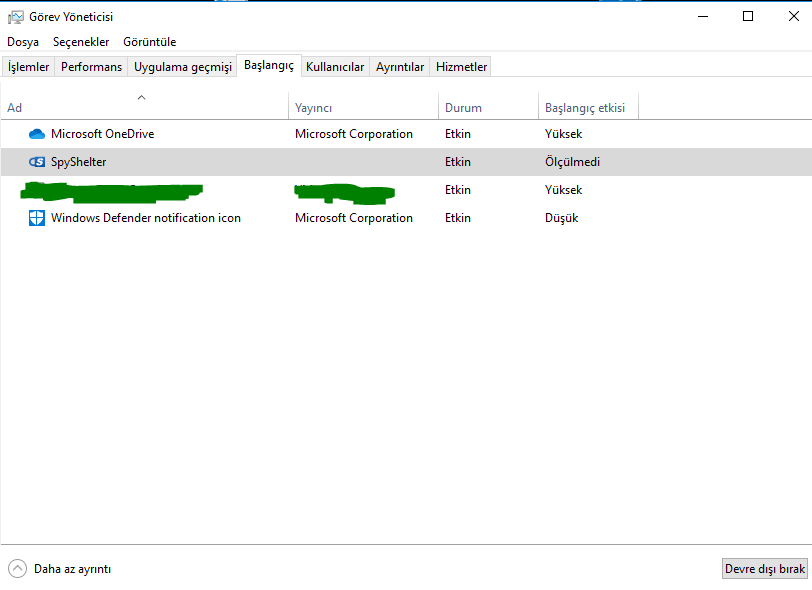Click the Devre dışı bırak button

(x=765, y=569)
